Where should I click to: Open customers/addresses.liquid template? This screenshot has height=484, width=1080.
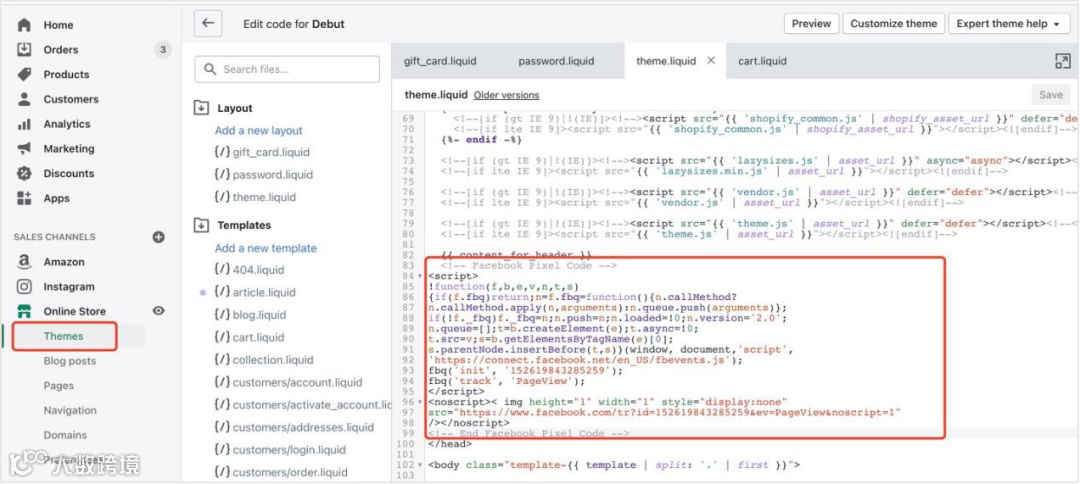coord(303,427)
